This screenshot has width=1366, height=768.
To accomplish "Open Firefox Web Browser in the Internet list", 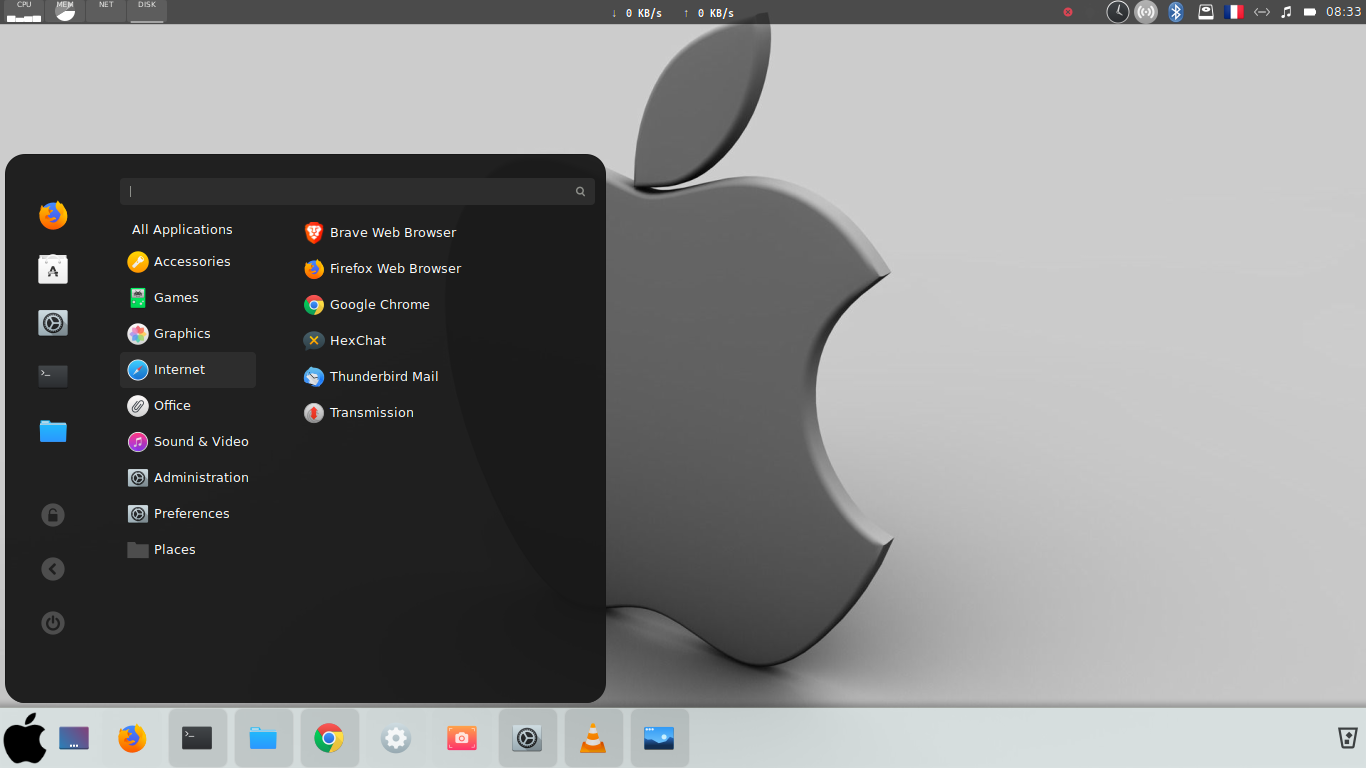I will (383, 268).
